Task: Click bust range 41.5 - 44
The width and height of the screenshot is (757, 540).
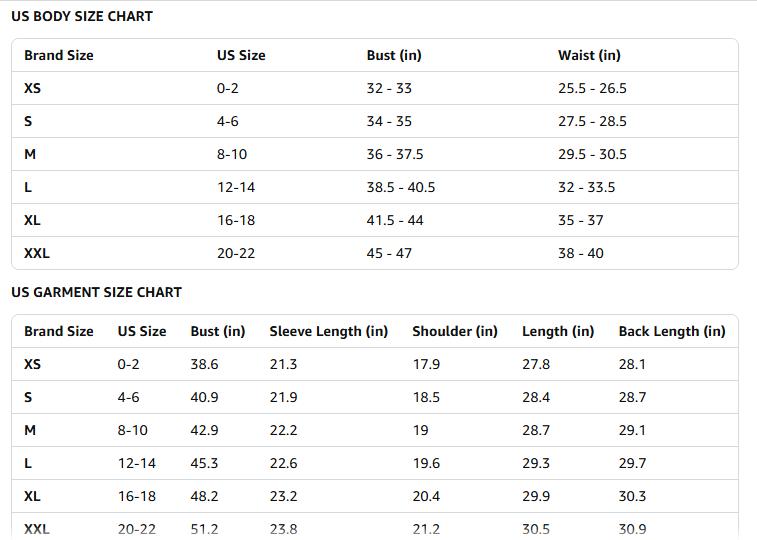Action: click(x=394, y=220)
